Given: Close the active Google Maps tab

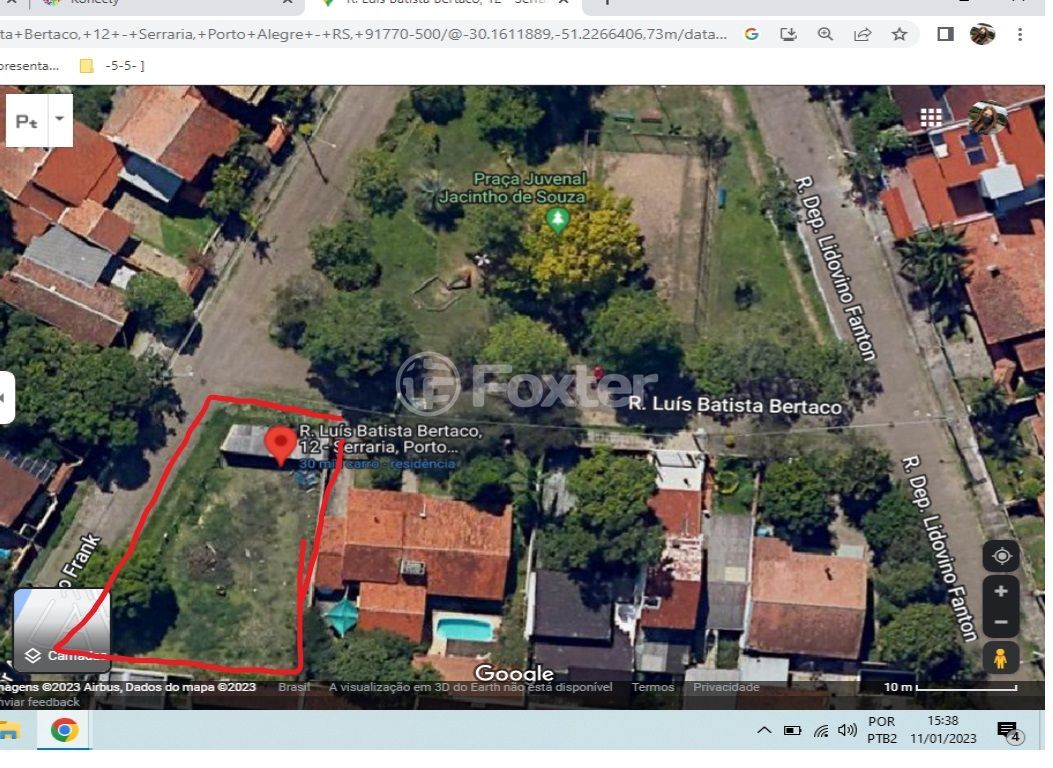Looking at the screenshot, I should (564, 2).
